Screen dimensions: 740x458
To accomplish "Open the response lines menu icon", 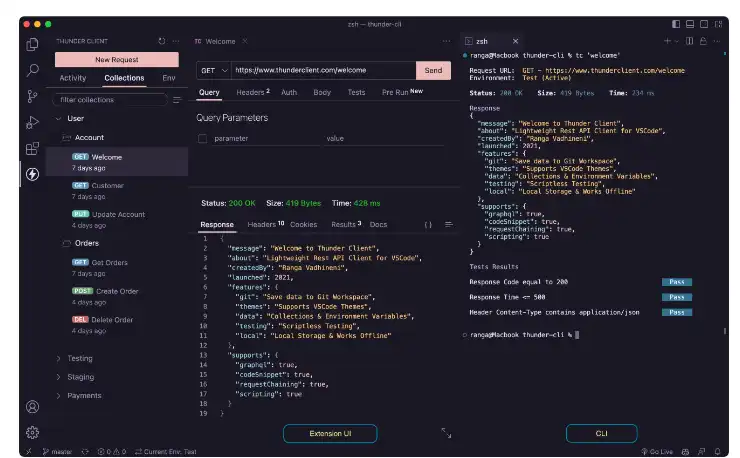I will coord(449,225).
